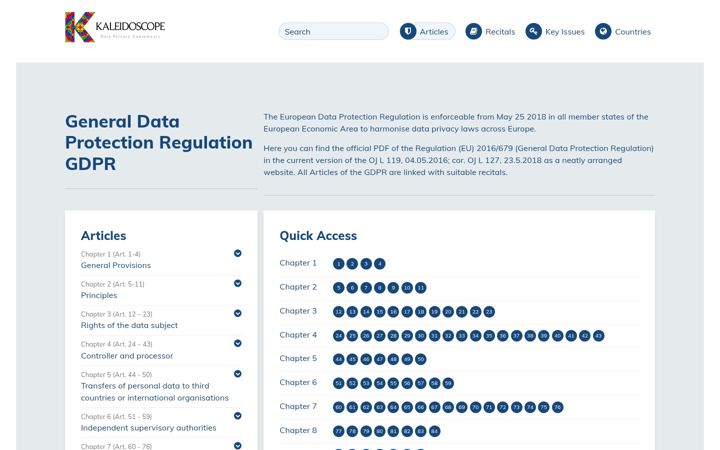This screenshot has height=450, width=720.
Task: Open article 11 circle in Chapter 2
Action: coord(421,288)
